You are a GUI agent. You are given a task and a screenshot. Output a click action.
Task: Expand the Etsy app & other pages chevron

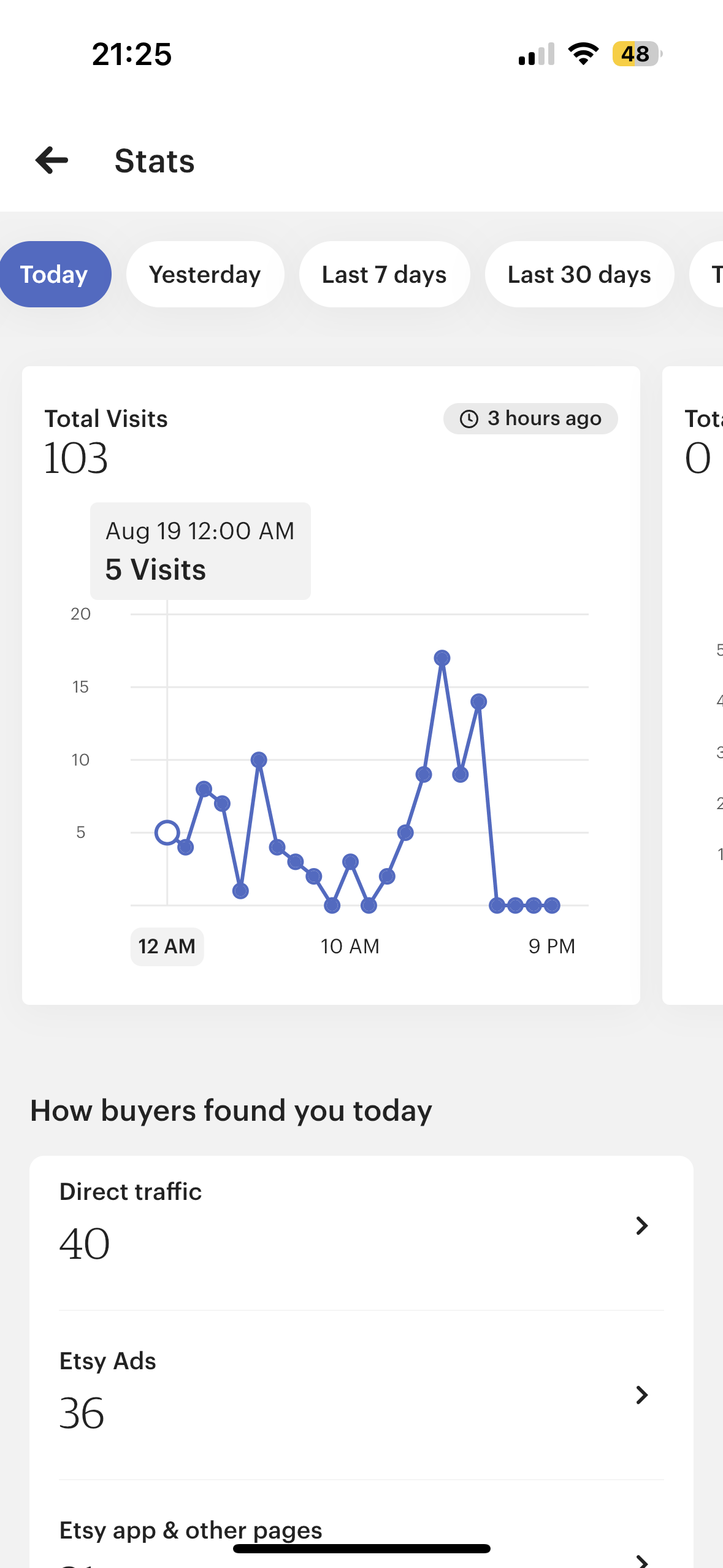point(641,1561)
